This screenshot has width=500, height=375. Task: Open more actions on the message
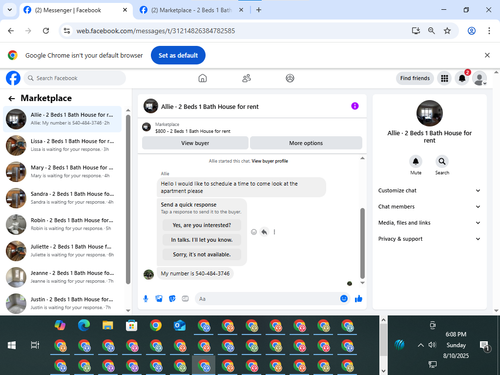(x=274, y=232)
